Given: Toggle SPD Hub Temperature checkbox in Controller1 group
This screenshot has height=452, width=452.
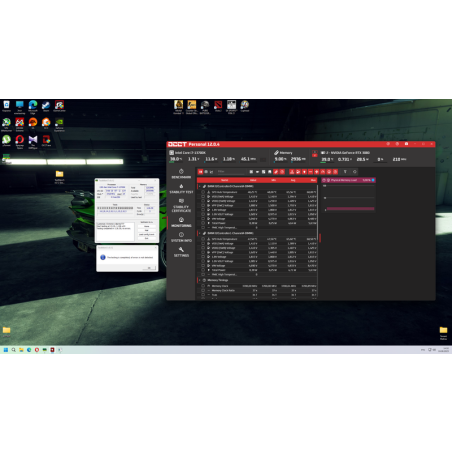Looking at the screenshot, I should click(203, 239).
